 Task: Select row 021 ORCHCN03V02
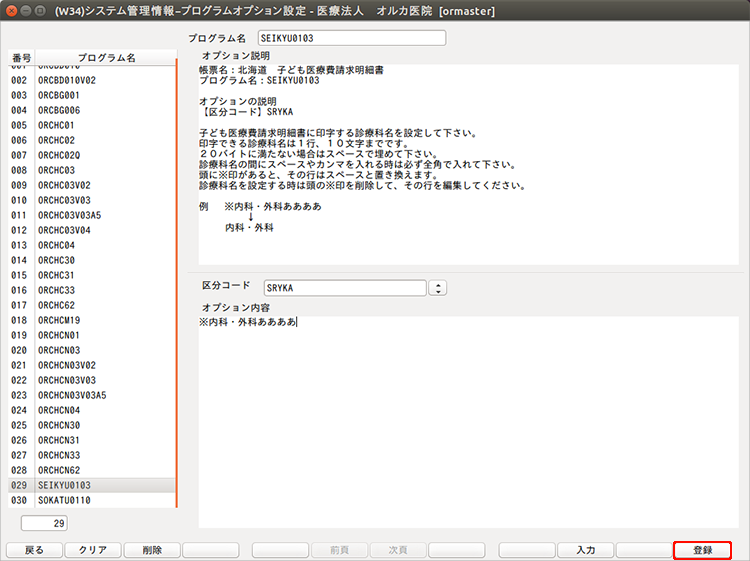pos(92,365)
